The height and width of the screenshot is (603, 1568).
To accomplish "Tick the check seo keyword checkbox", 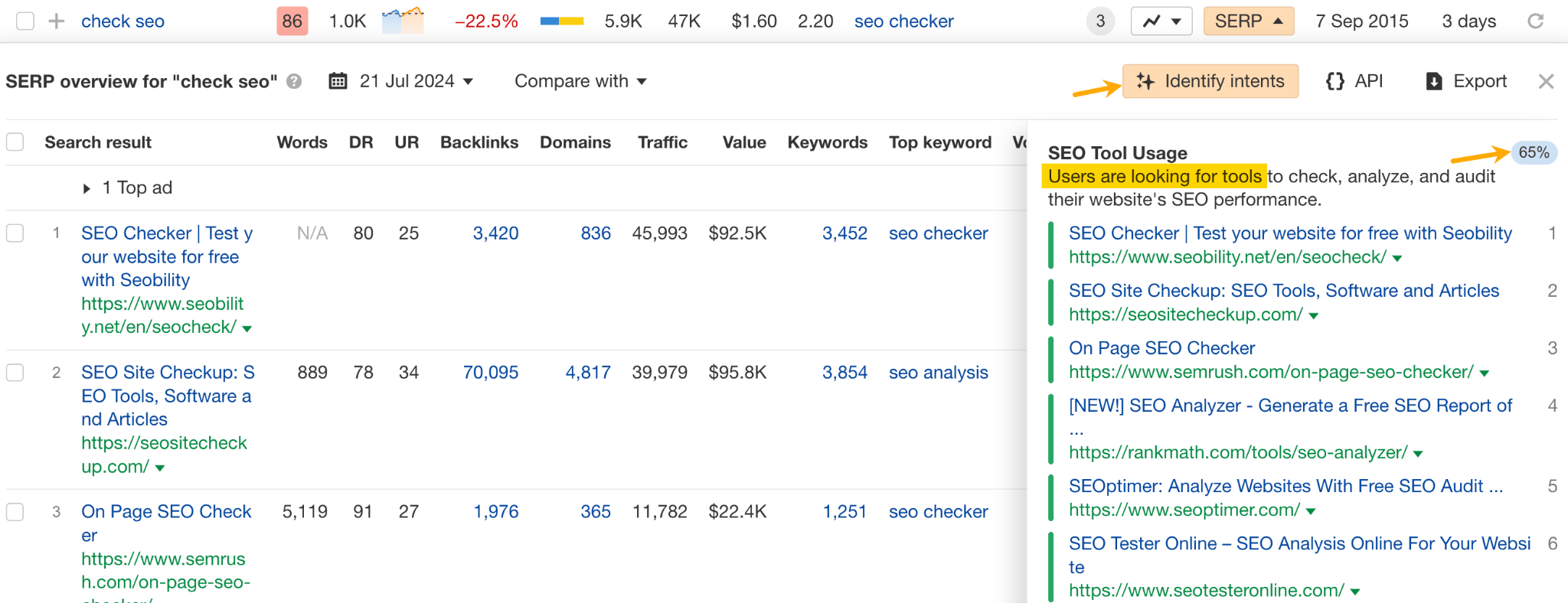I will 25,21.
